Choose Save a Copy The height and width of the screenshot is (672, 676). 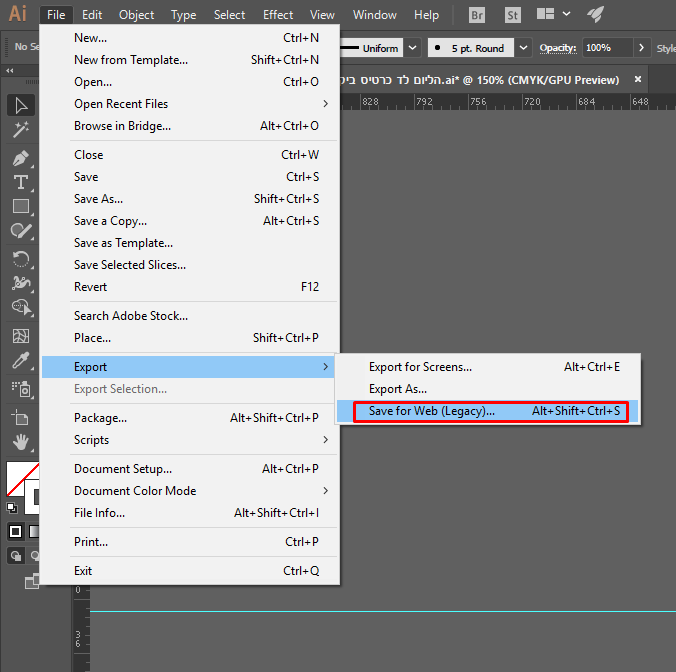pos(189,221)
